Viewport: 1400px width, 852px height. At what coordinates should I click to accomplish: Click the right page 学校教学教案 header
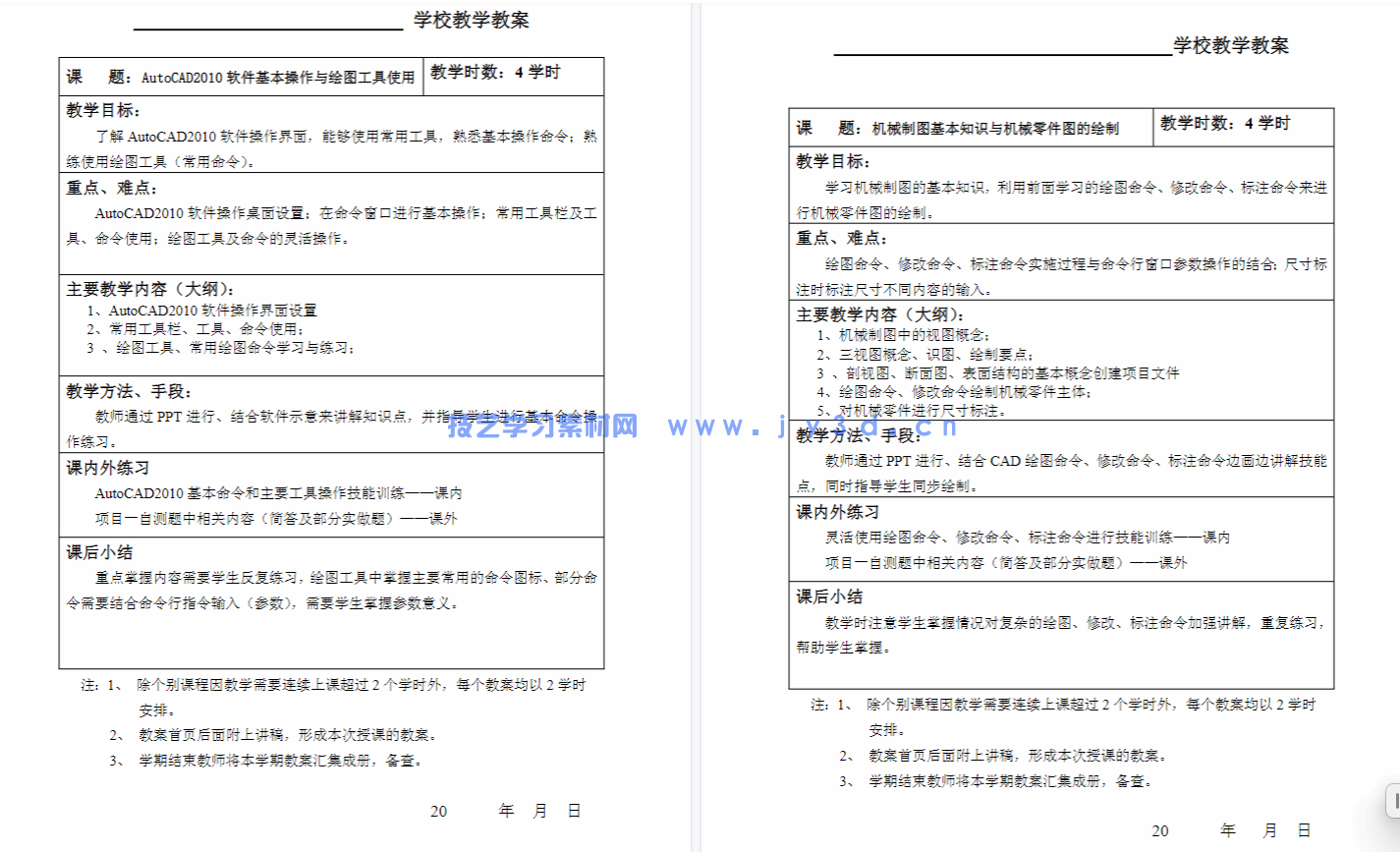[x=1233, y=45]
